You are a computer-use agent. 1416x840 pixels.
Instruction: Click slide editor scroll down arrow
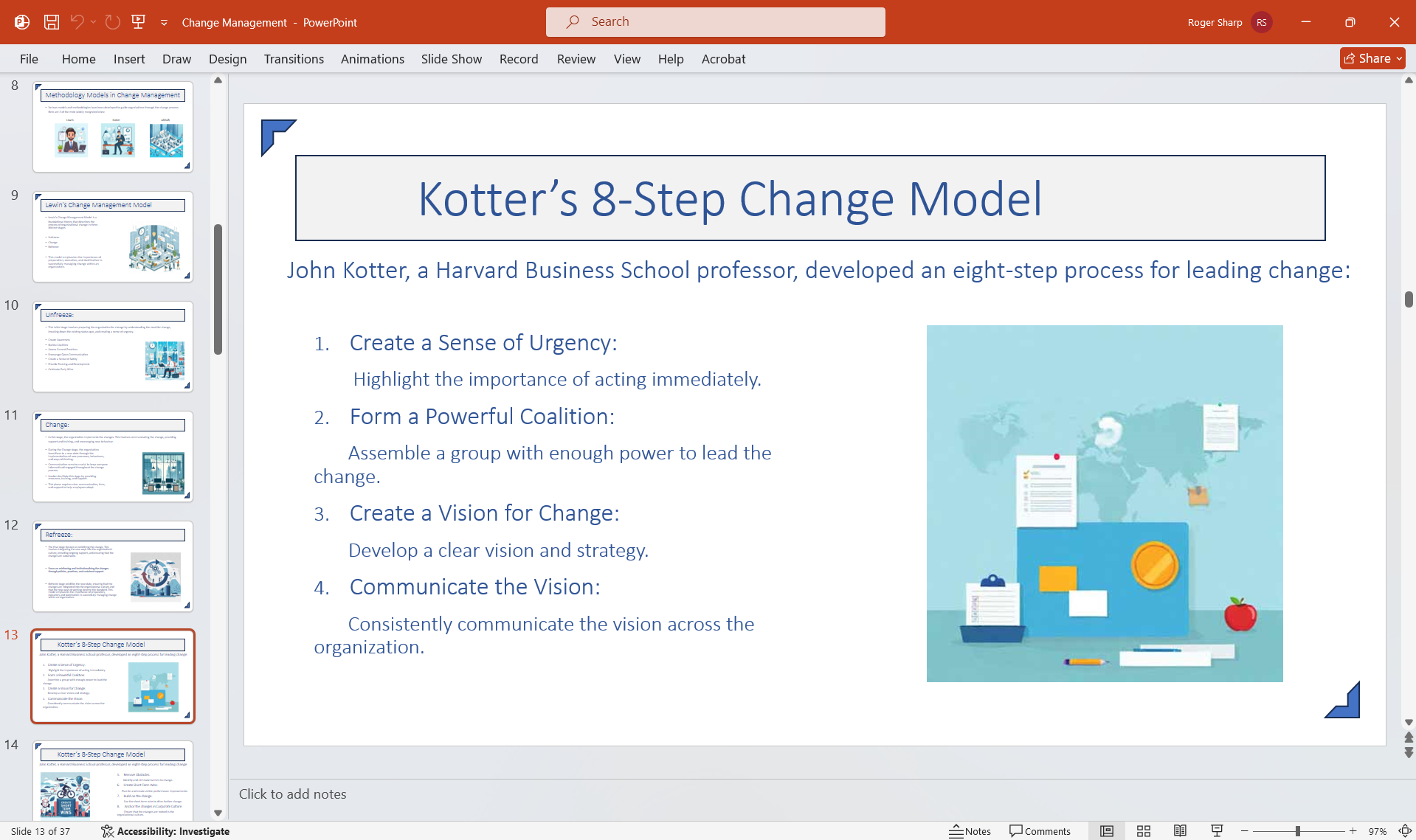click(1409, 722)
